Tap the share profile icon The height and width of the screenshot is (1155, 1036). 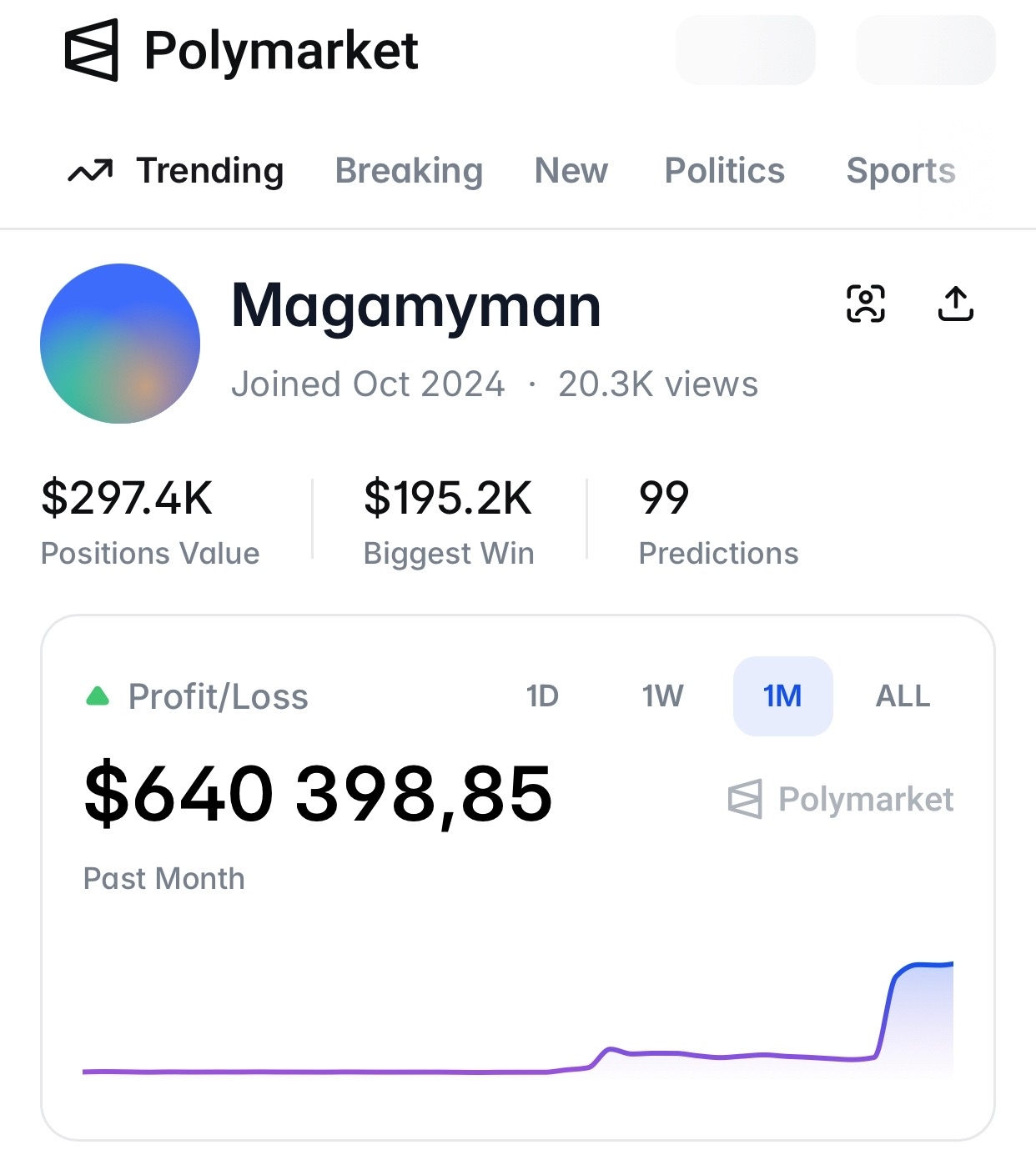click(x=955, y=304)
